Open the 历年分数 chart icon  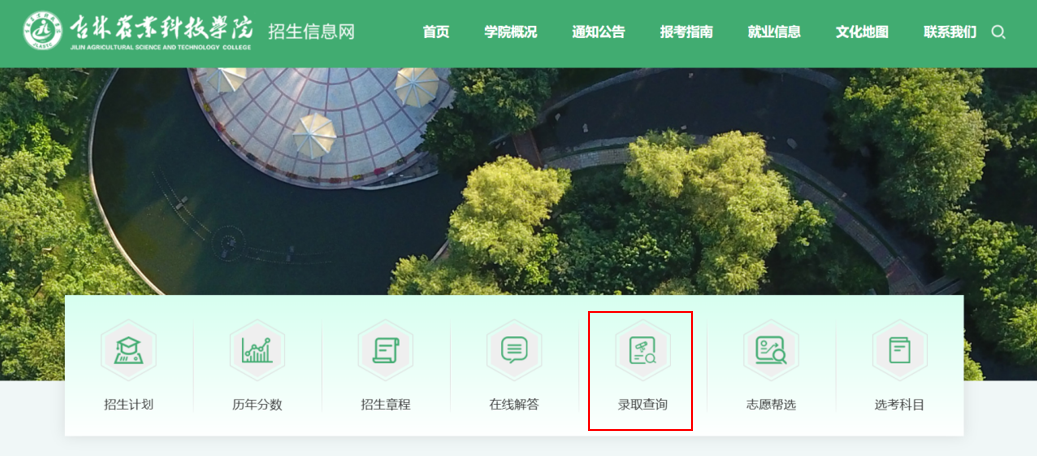(x=257, y=350)
